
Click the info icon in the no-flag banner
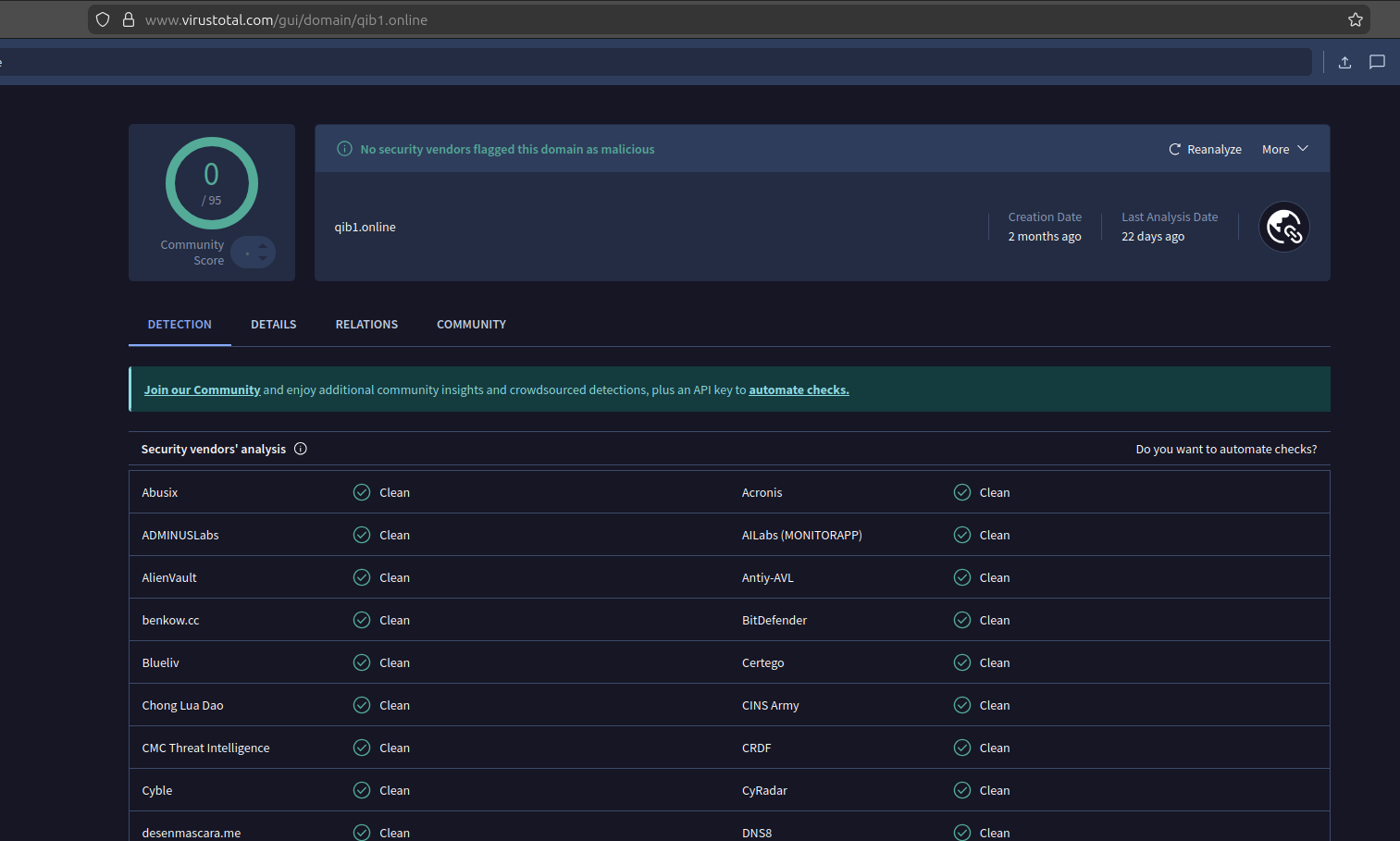click(x=344, y=149)
